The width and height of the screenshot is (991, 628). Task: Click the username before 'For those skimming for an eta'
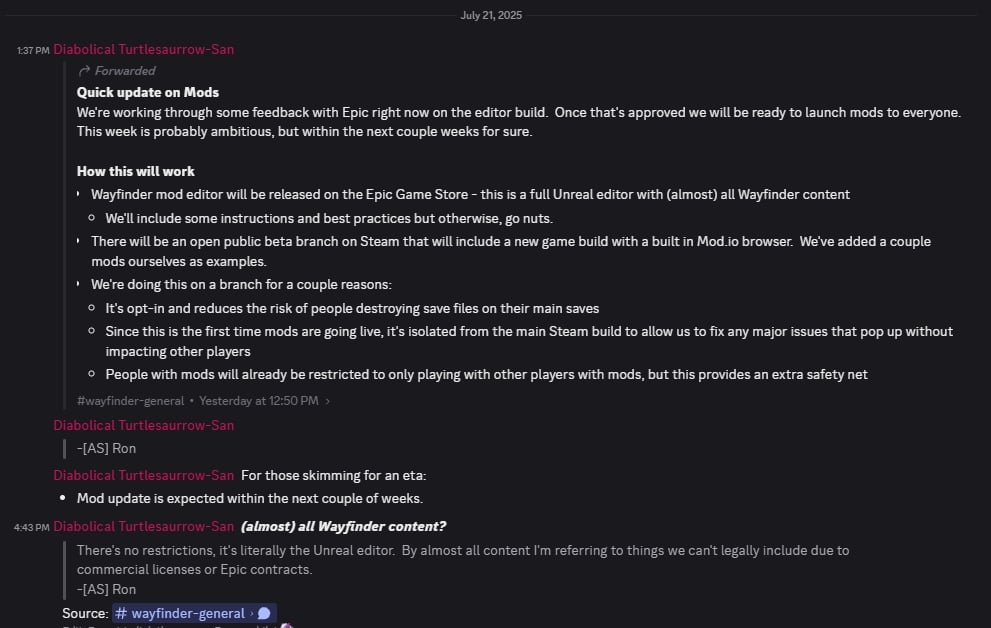(144, 475)
